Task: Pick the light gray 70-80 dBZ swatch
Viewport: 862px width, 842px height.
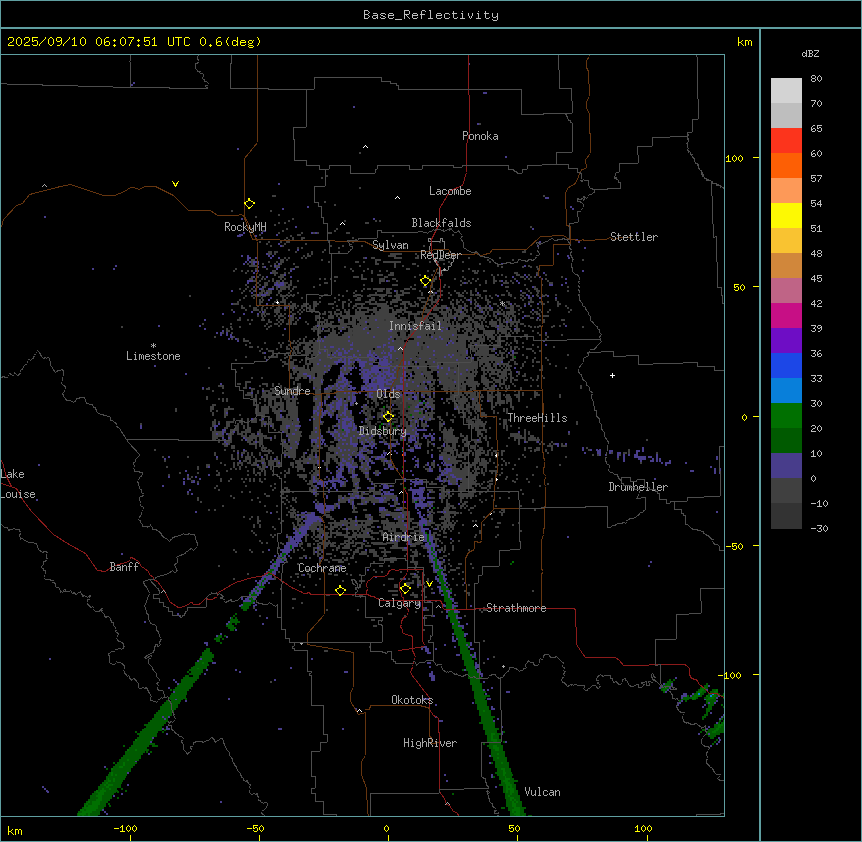Action: pos(786,91)
